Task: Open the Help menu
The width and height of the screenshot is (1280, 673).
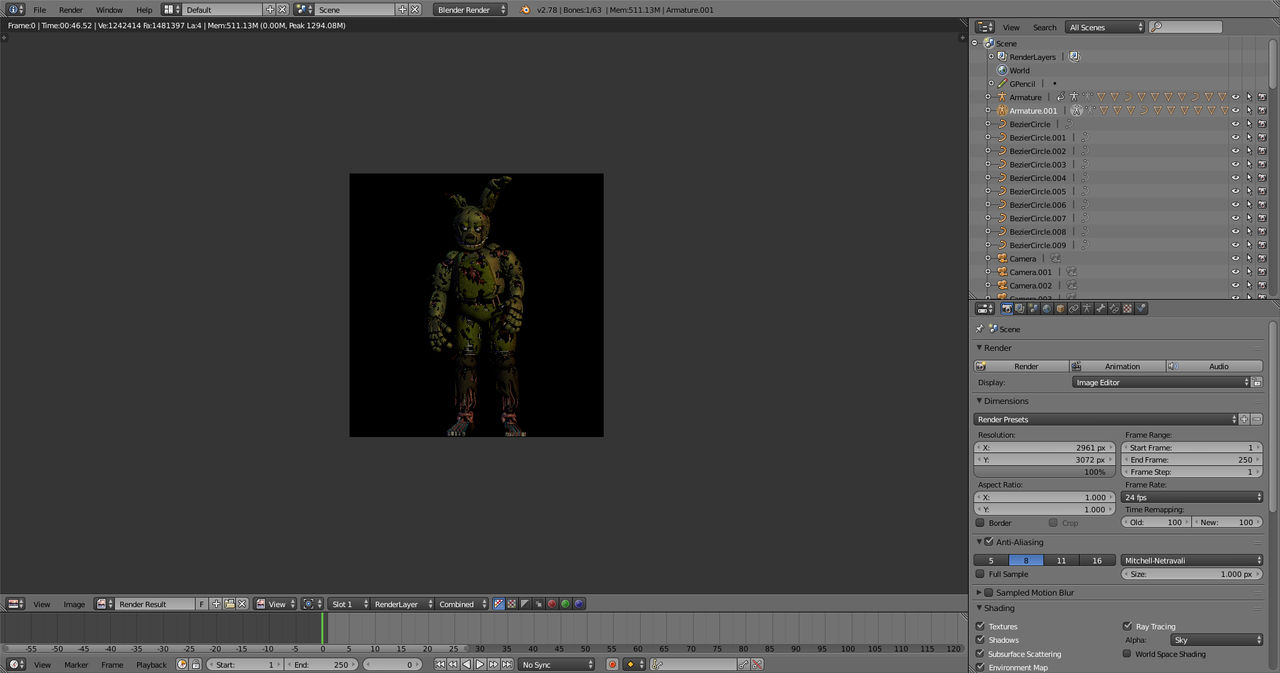Action: pos(144,9)
